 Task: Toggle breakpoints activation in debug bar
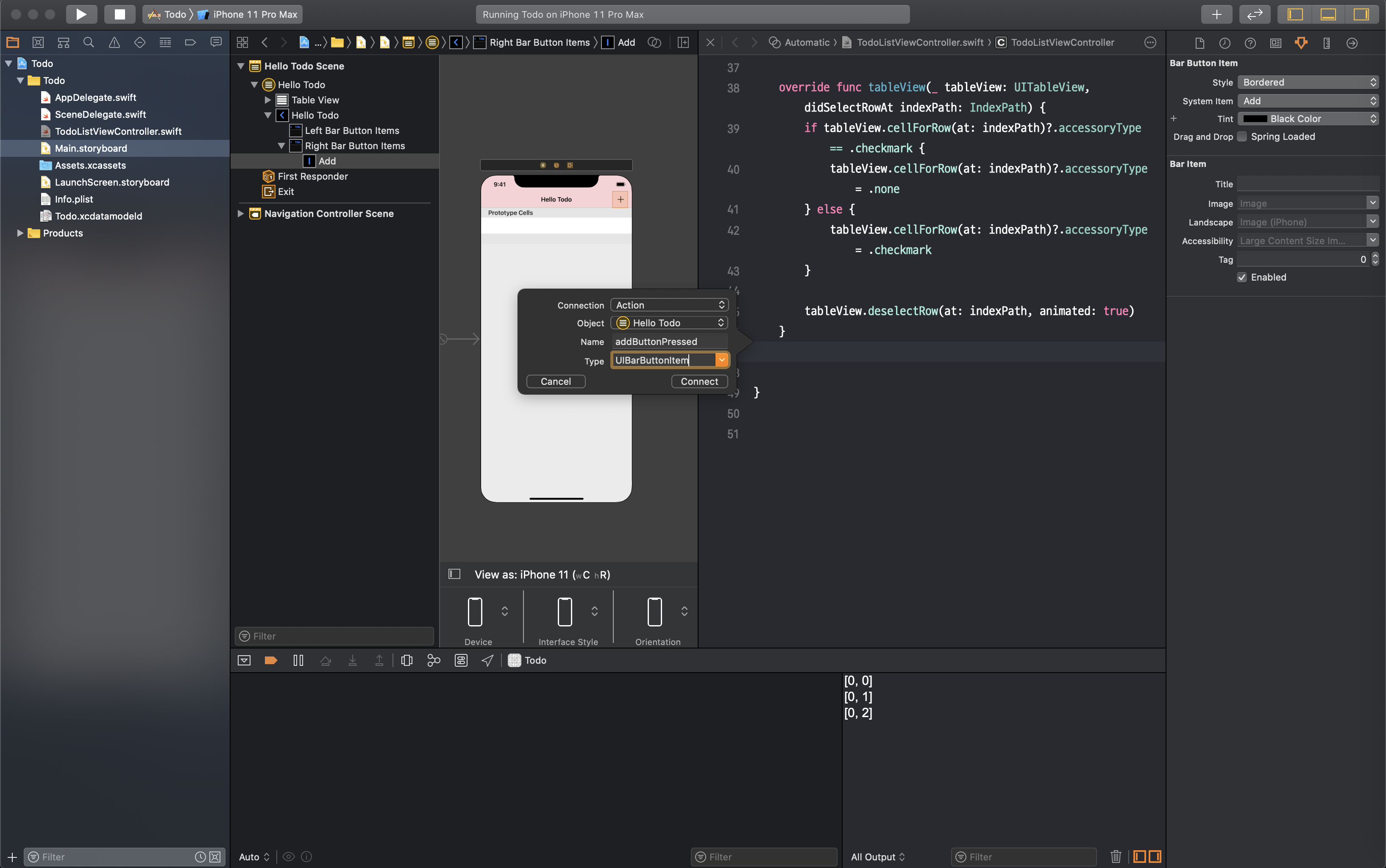(x=270, y=660)
